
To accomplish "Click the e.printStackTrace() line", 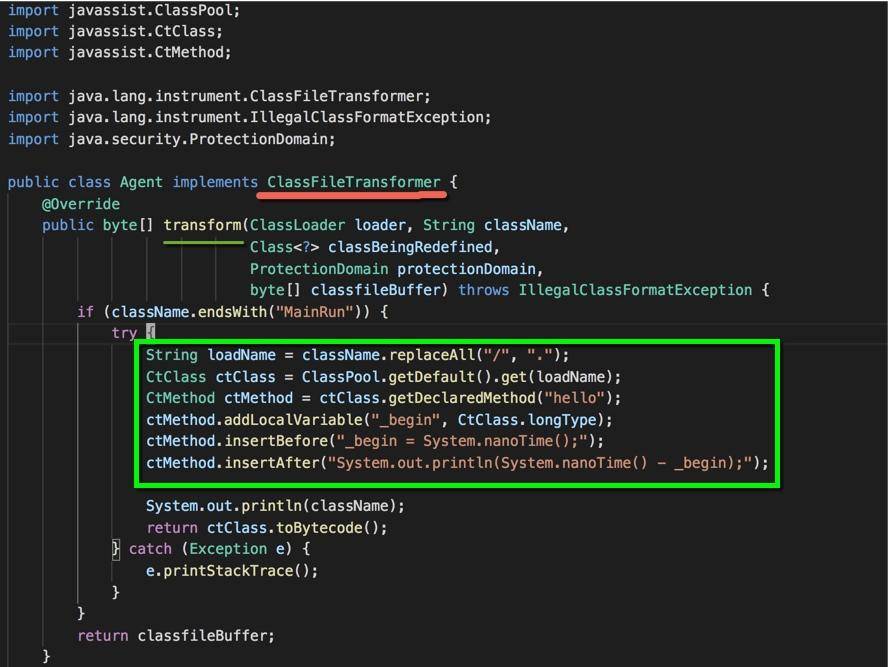I will pos(232,571).
